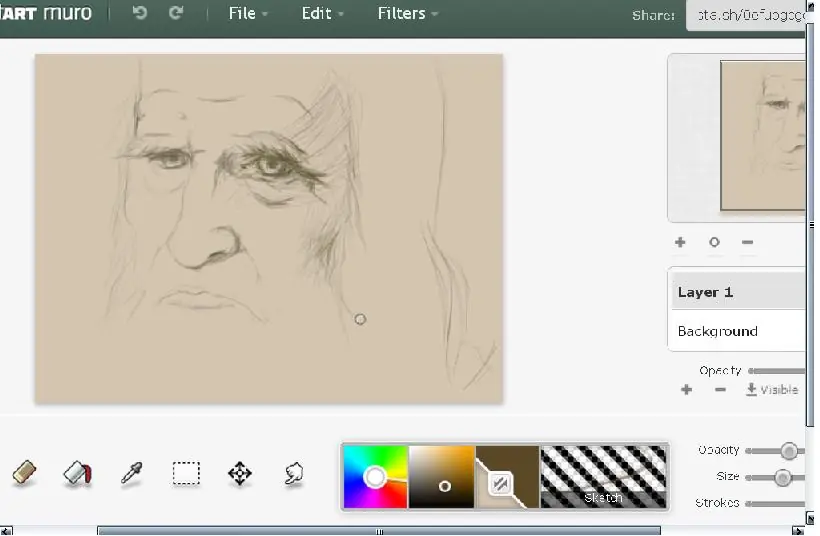Zoom out with navigator minus icon
The height and width of the screenshot is (536, 820).
747,242
